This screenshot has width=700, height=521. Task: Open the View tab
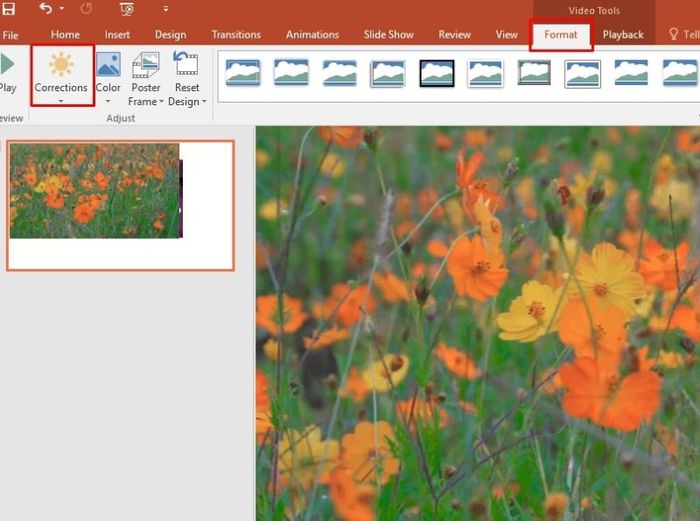[x=506, y=35]
